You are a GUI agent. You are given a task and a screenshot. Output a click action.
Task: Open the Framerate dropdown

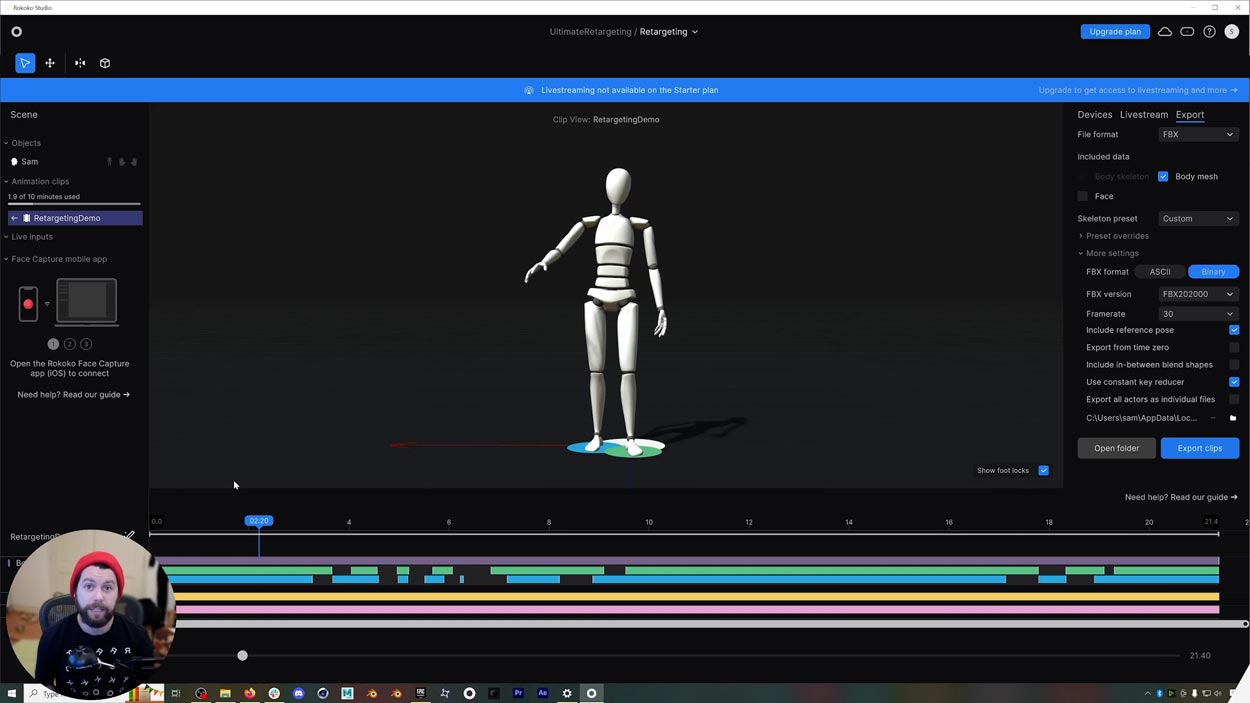[1198, 314]
